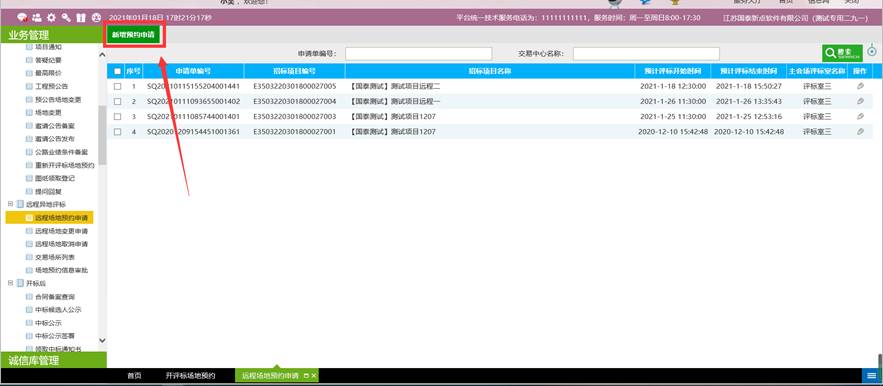Open 工程预公告 in the sidebar tree
Viewport: 883px width, 386px height.
52,86
